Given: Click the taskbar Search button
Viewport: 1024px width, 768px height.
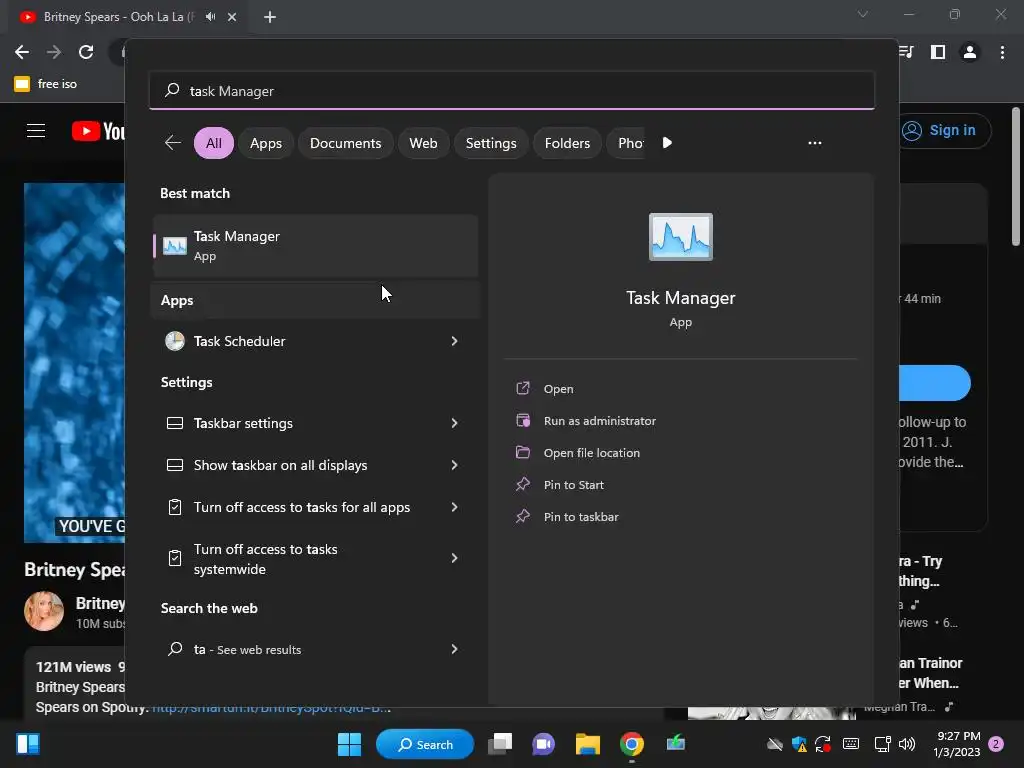Looking at the screenshot, I should pos(425,744).
